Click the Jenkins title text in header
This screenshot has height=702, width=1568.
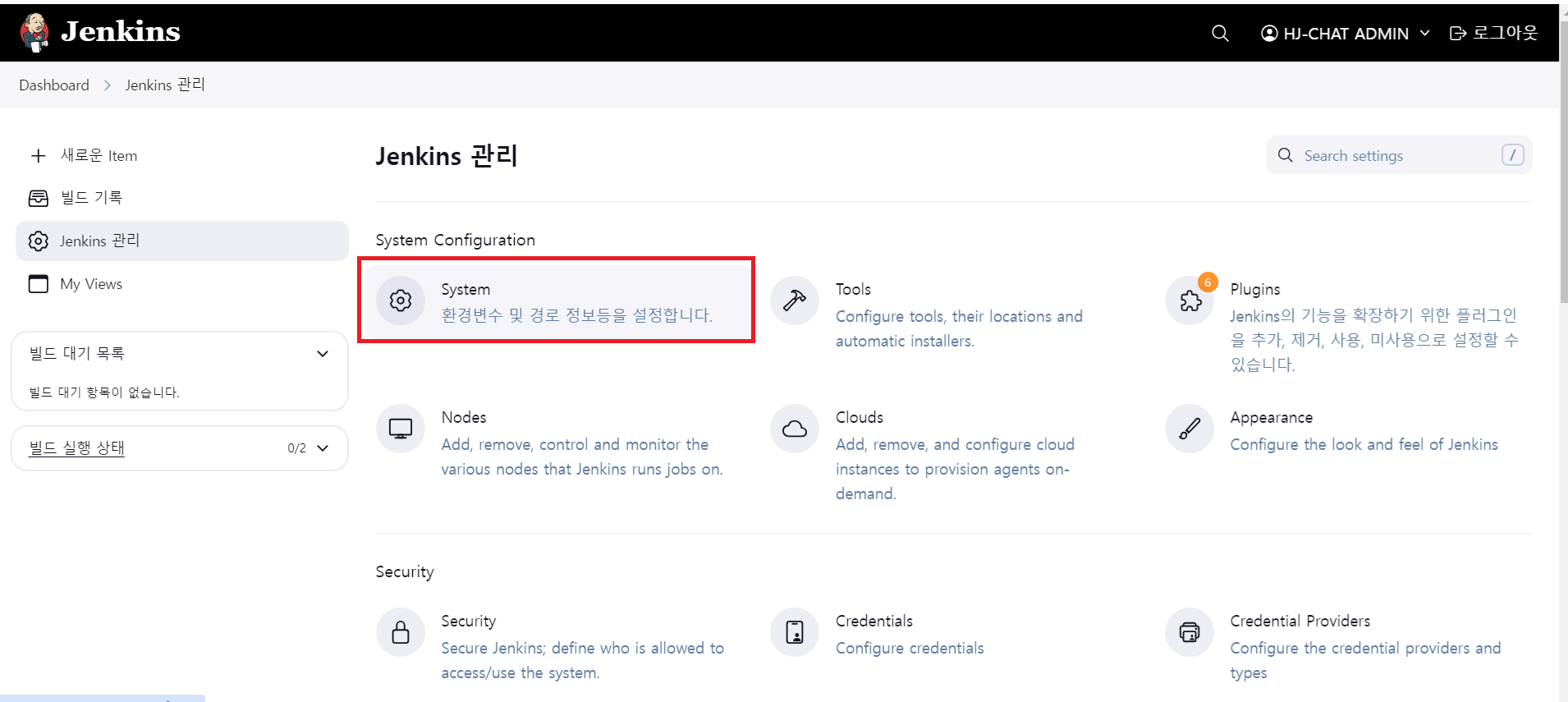pos(121,32)
